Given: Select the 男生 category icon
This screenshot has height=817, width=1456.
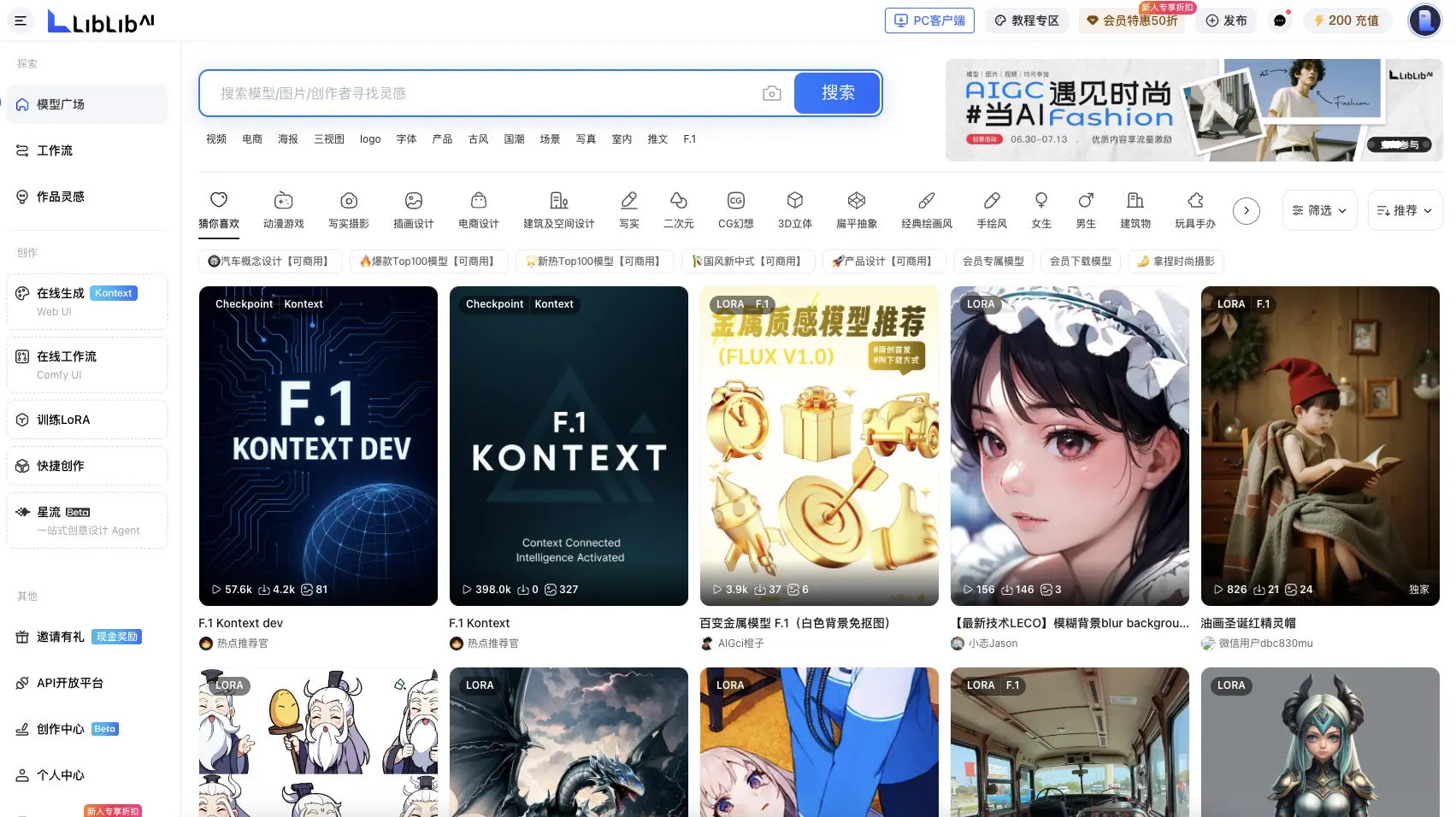Looking at the screenshot, I should point(1086,210).
